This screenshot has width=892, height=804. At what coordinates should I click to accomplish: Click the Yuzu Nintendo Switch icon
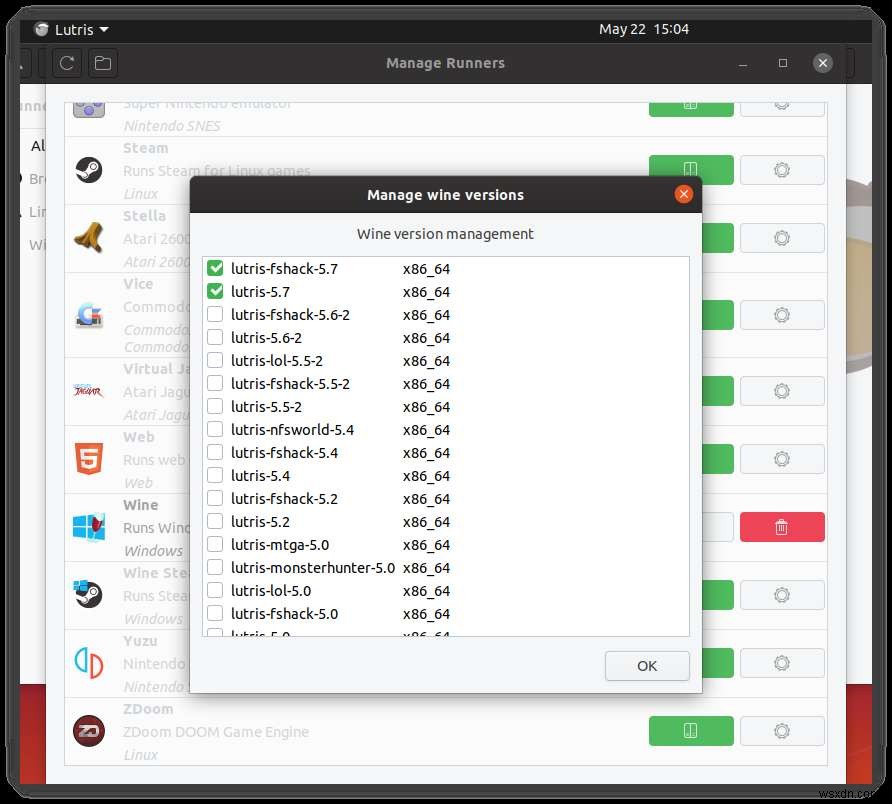click(89, 663)
